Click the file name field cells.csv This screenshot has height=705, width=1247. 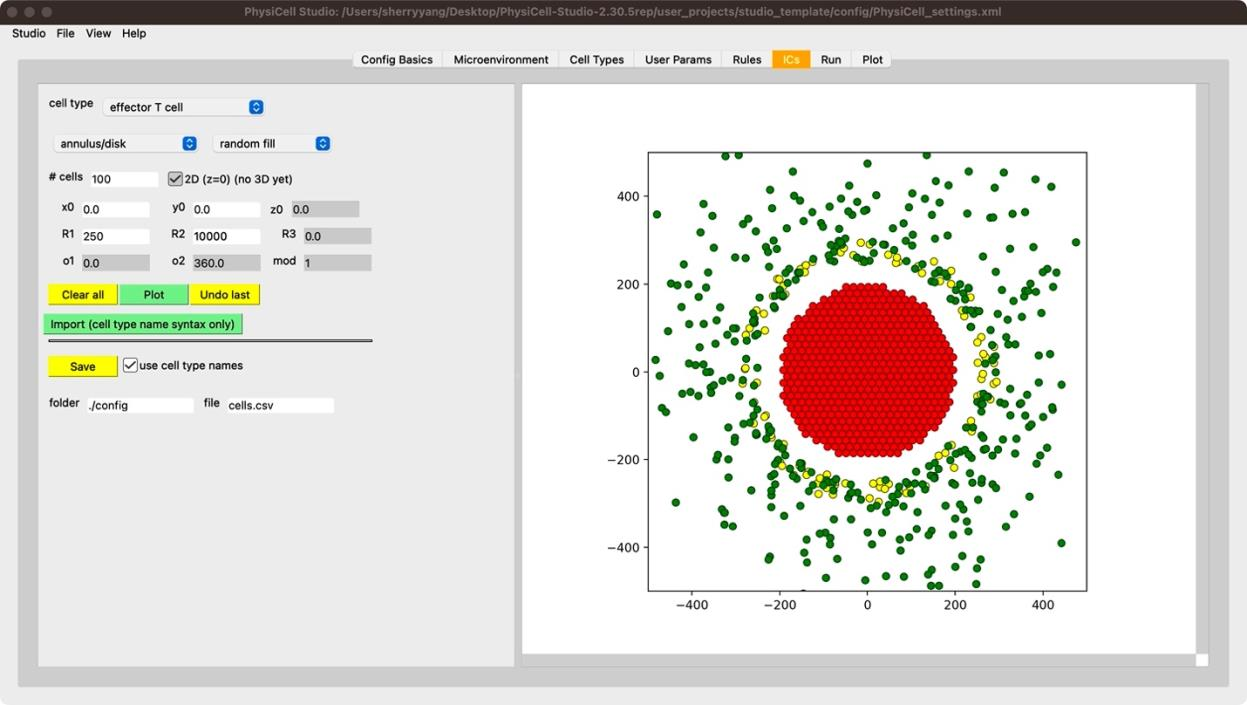279,406
